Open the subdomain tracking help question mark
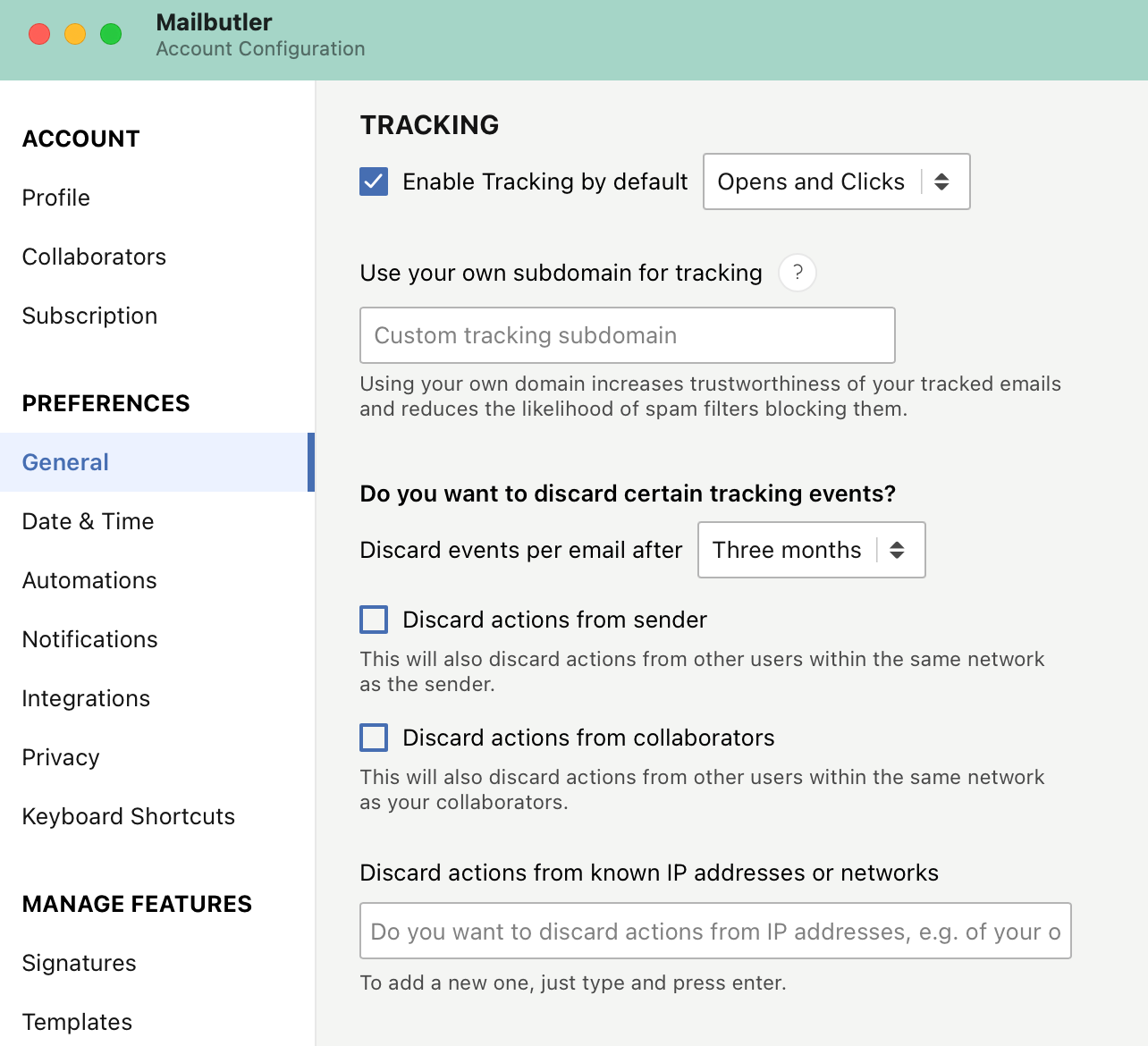Screen dimensions: 1148x1046 pyautogui.click(x=798, y=273)
